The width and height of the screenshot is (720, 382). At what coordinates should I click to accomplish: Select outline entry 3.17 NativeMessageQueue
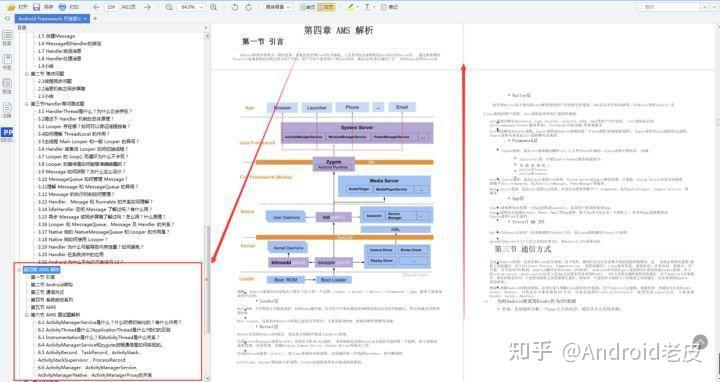pos(103,232)
